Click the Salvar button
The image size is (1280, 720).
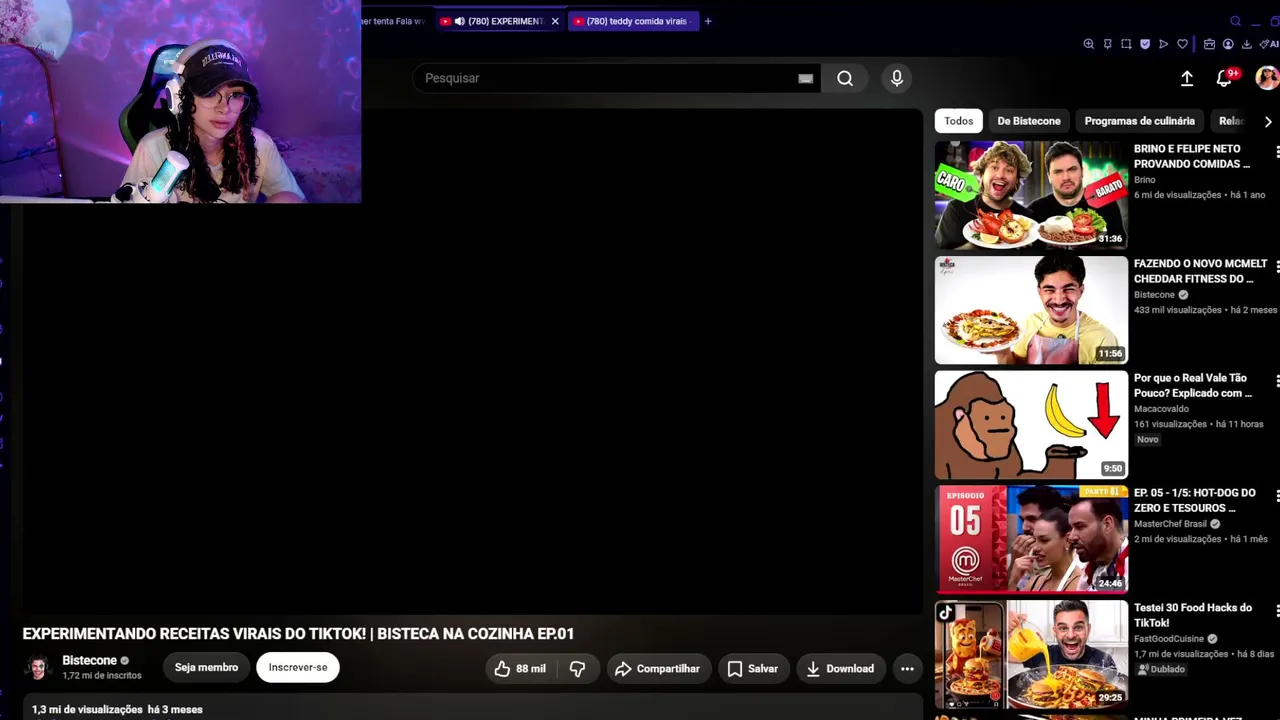753,669
